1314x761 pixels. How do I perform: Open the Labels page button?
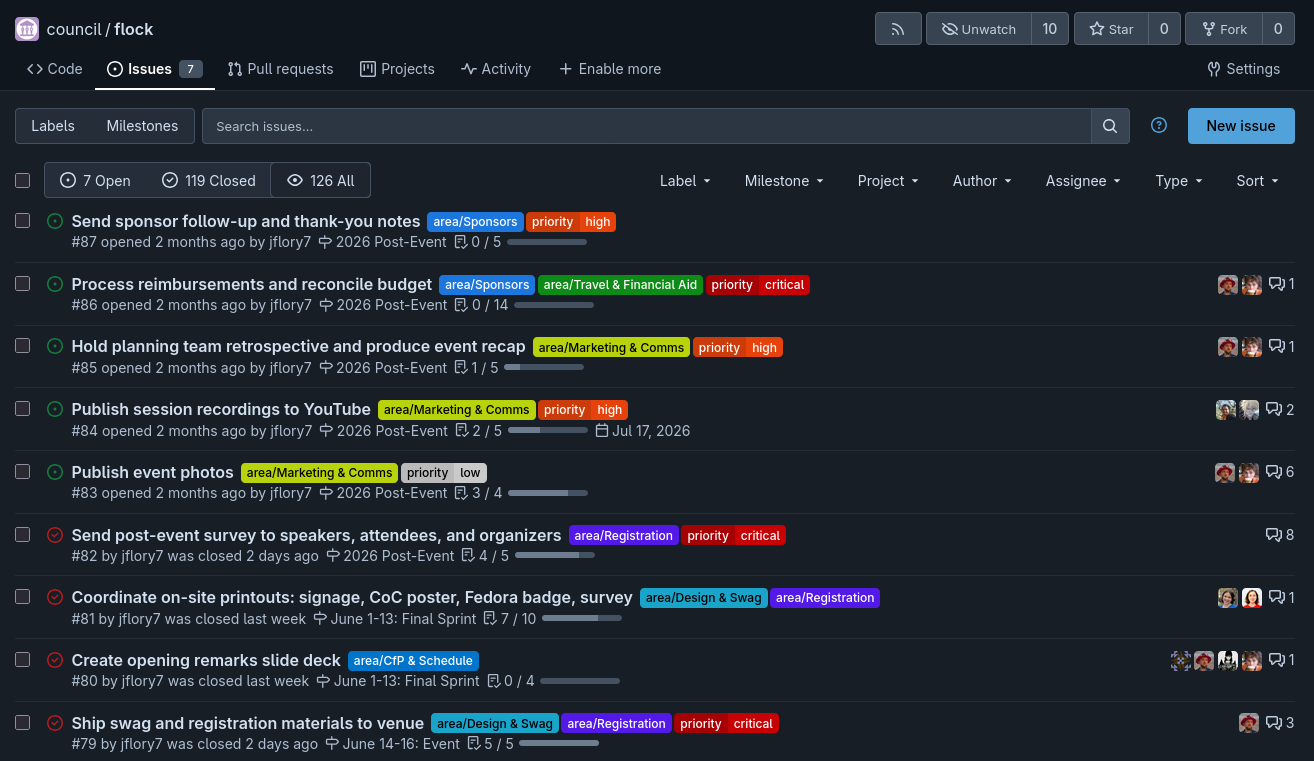(53, 126)
